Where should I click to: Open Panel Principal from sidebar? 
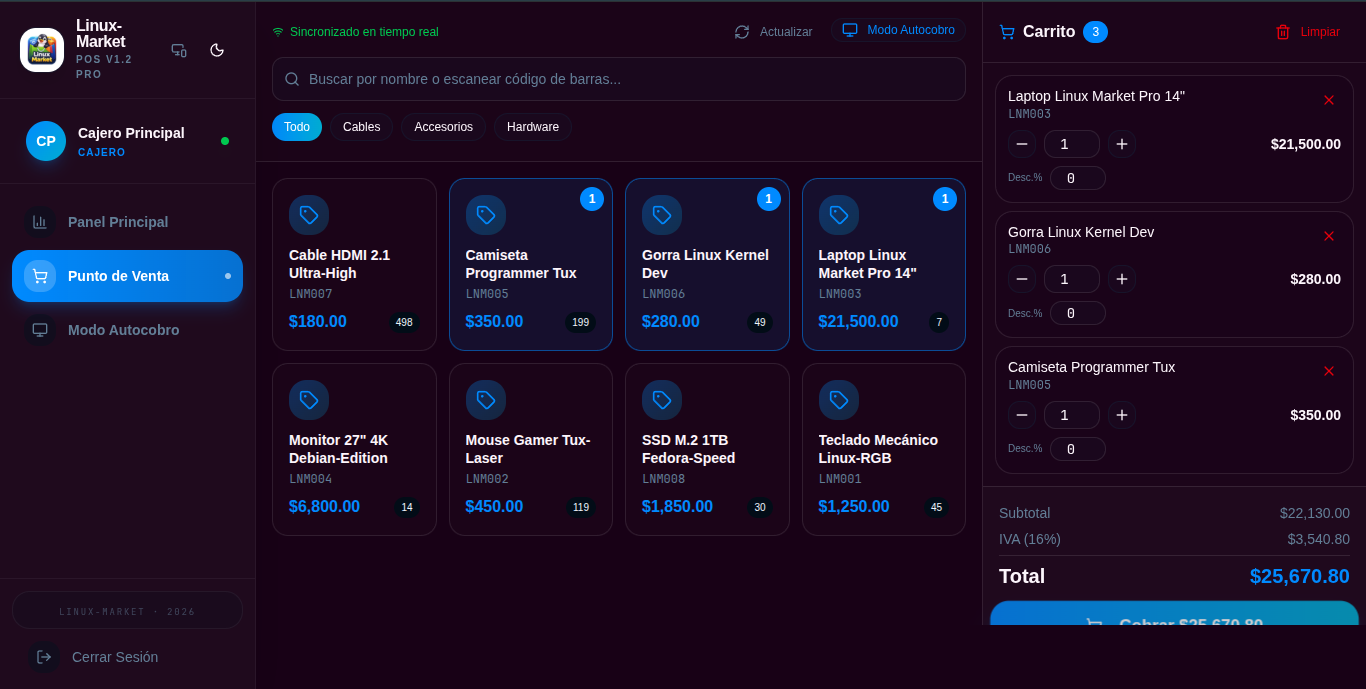[127, 222]
